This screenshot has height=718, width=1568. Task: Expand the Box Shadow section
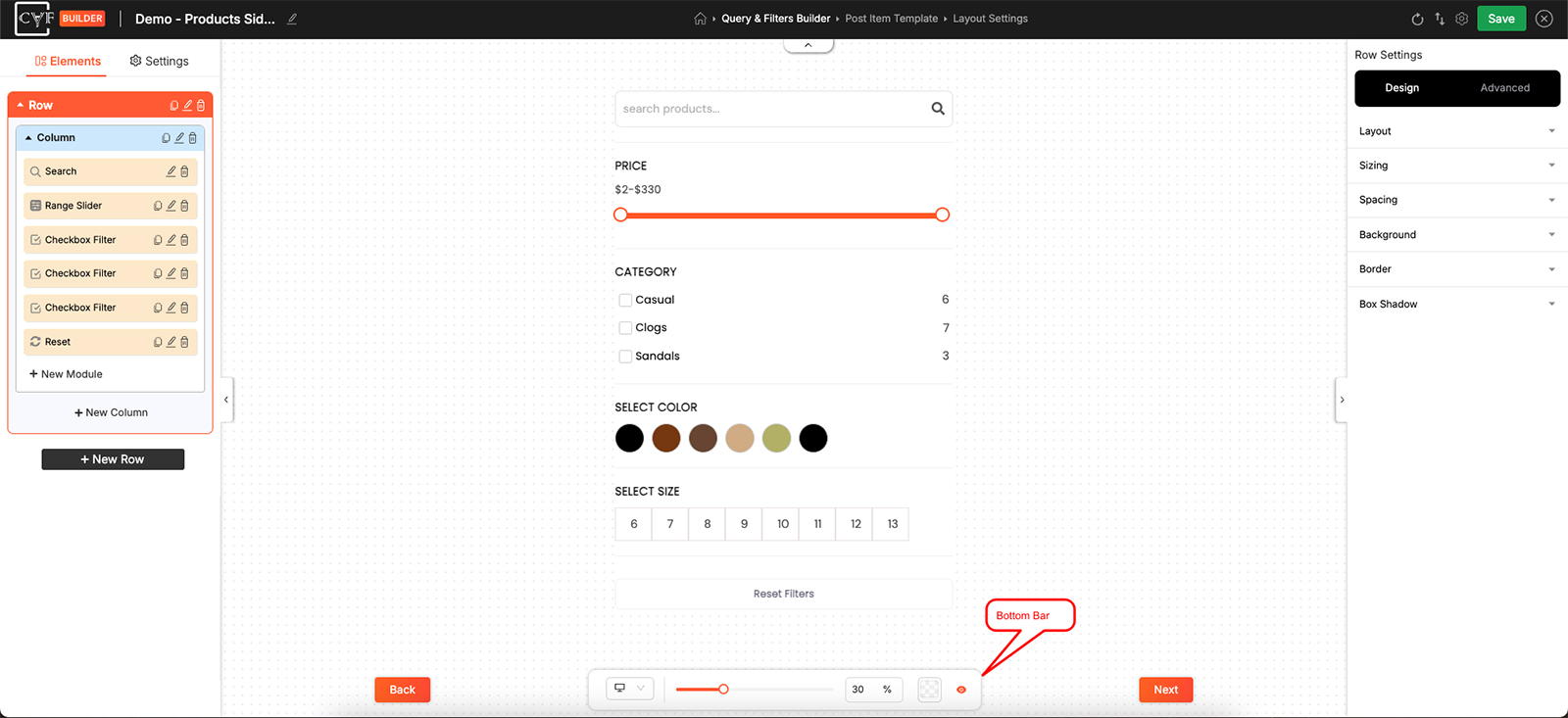pos(1457,304)
